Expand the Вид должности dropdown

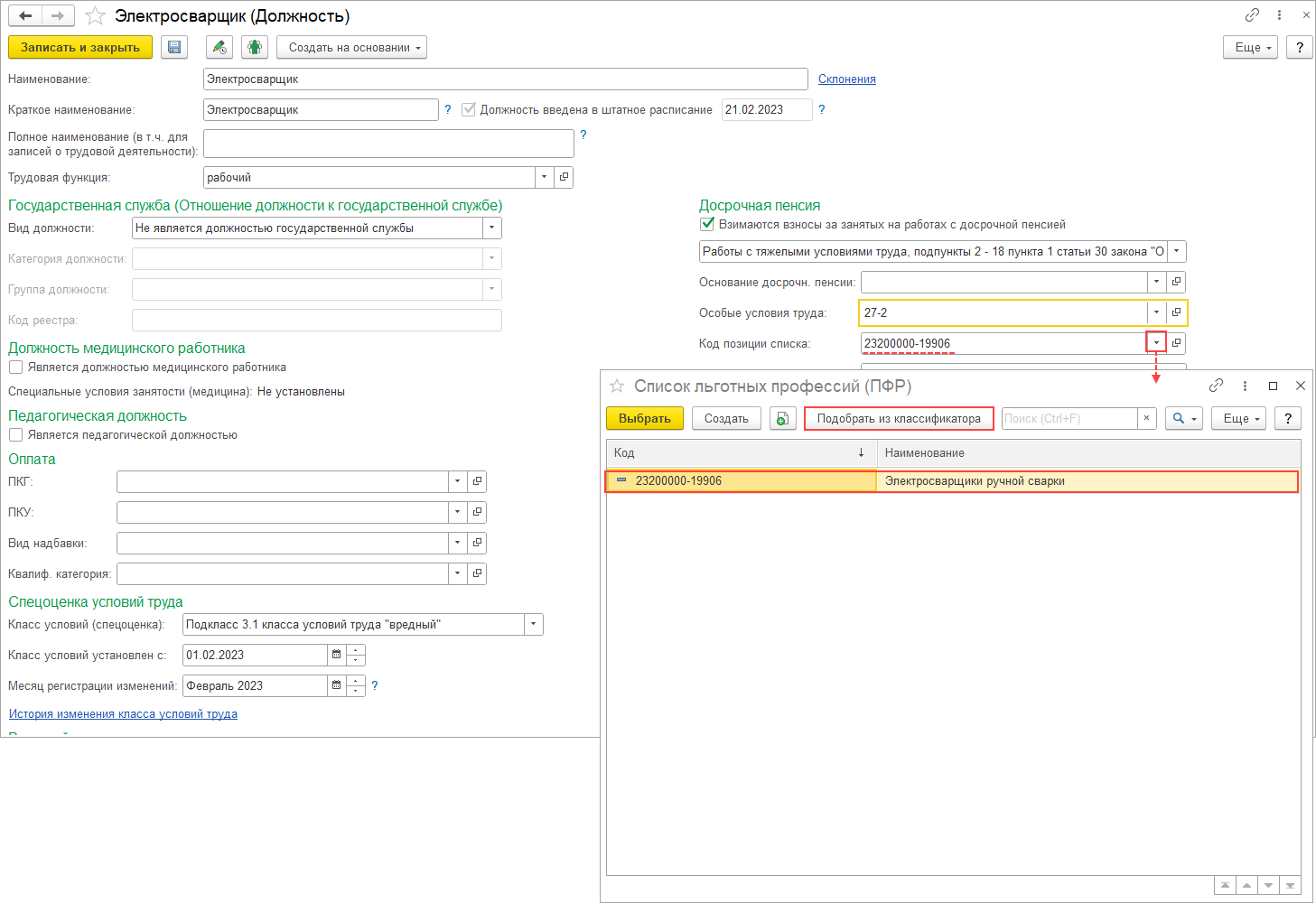click(x=491, y=228)
